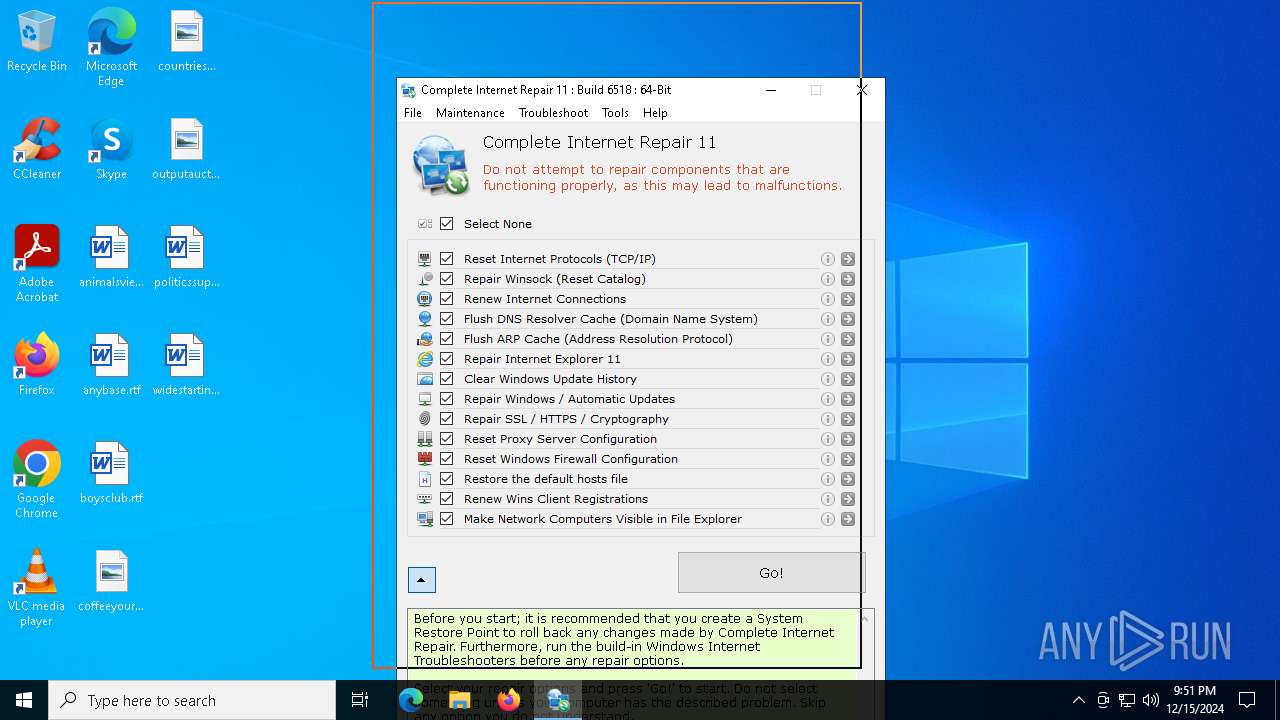
Task: Uncheck Reset Proxy Server Configuration
Action: (447, 439)
